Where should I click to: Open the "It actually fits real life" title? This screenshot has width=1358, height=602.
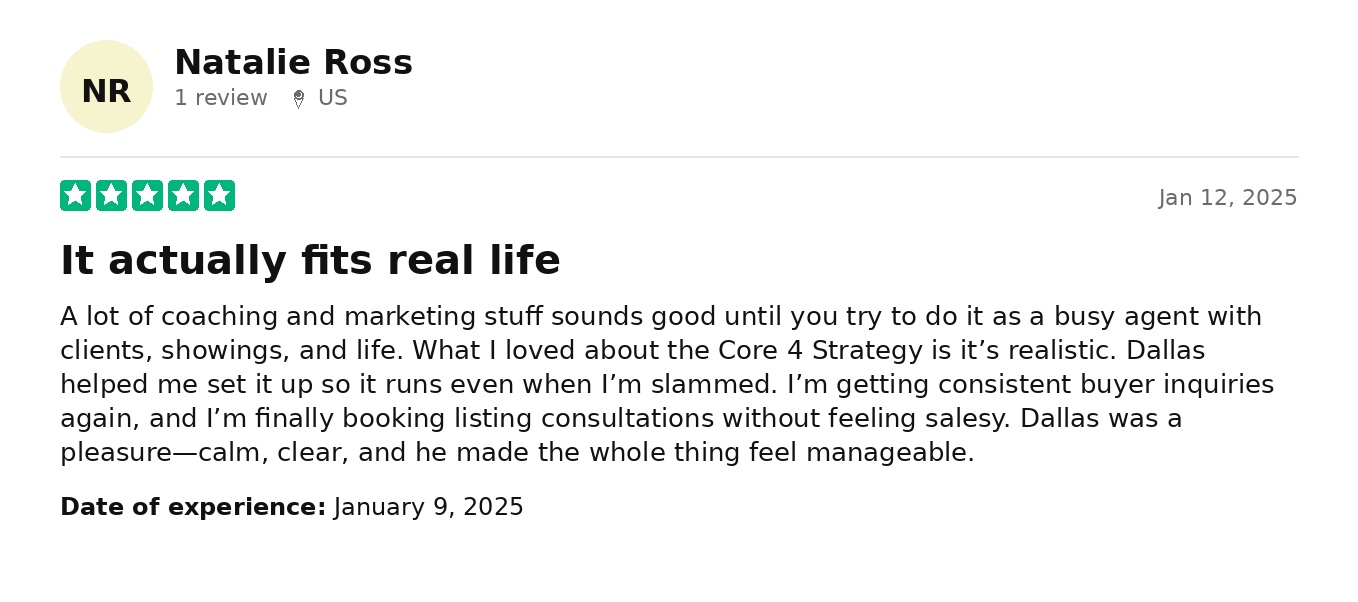tap(310, 261)
